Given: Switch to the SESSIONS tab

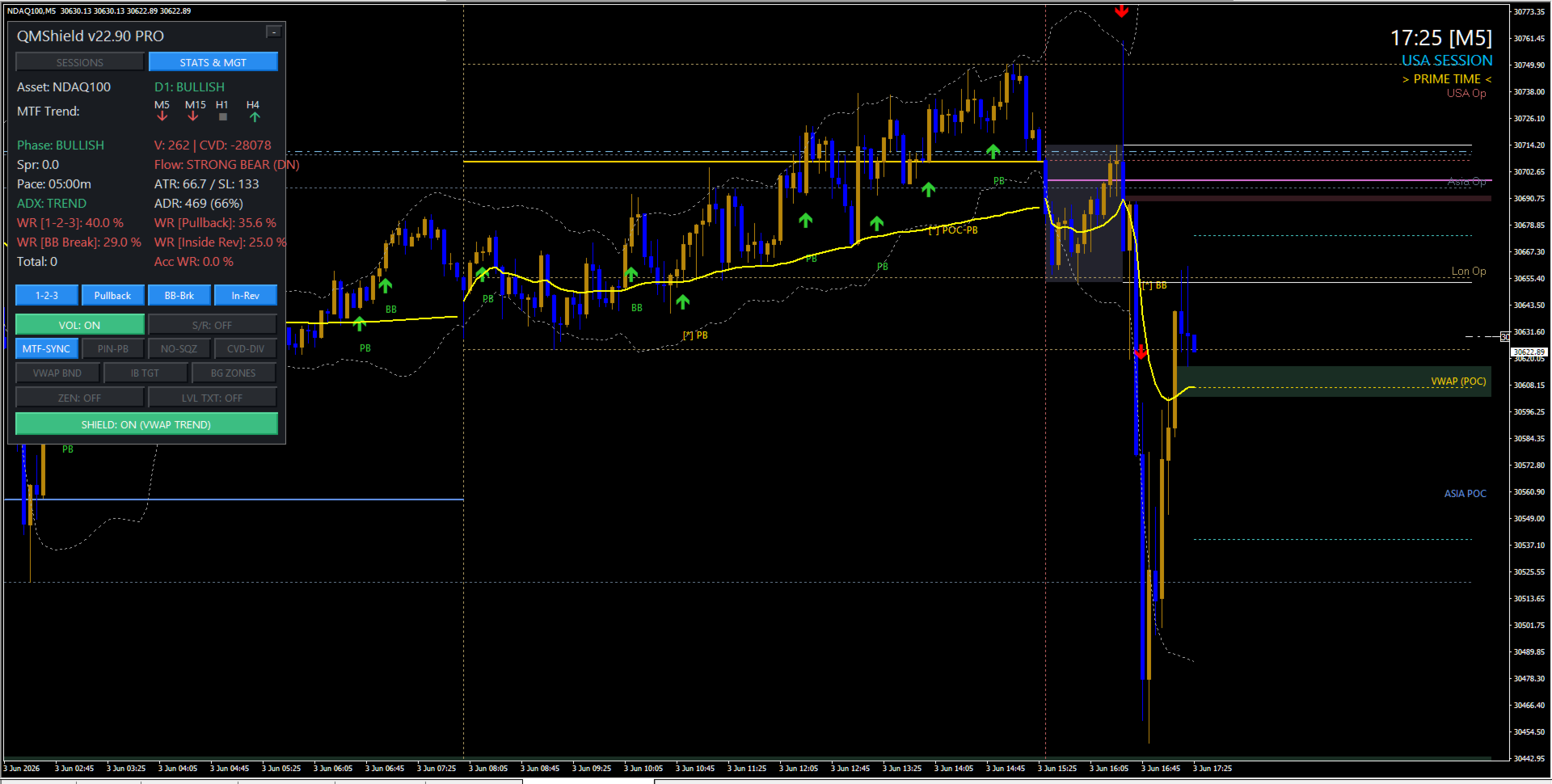Looking at the screenshot, I should point(80,62).
